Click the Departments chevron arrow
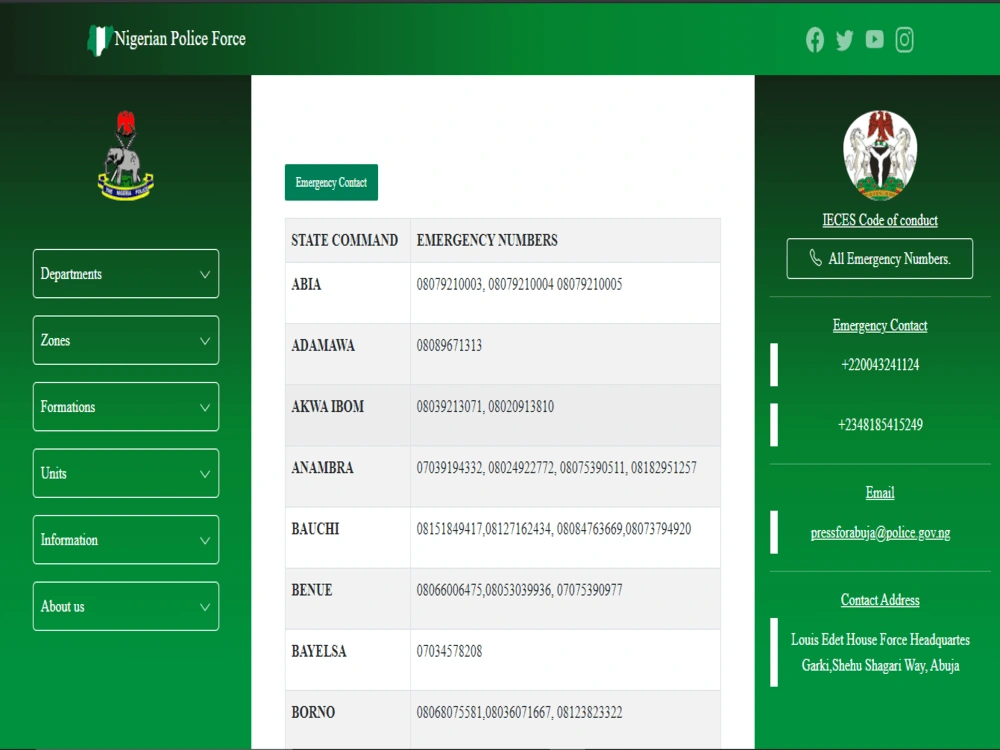This screenshot has height=750, width=1000. click(205, 274)
